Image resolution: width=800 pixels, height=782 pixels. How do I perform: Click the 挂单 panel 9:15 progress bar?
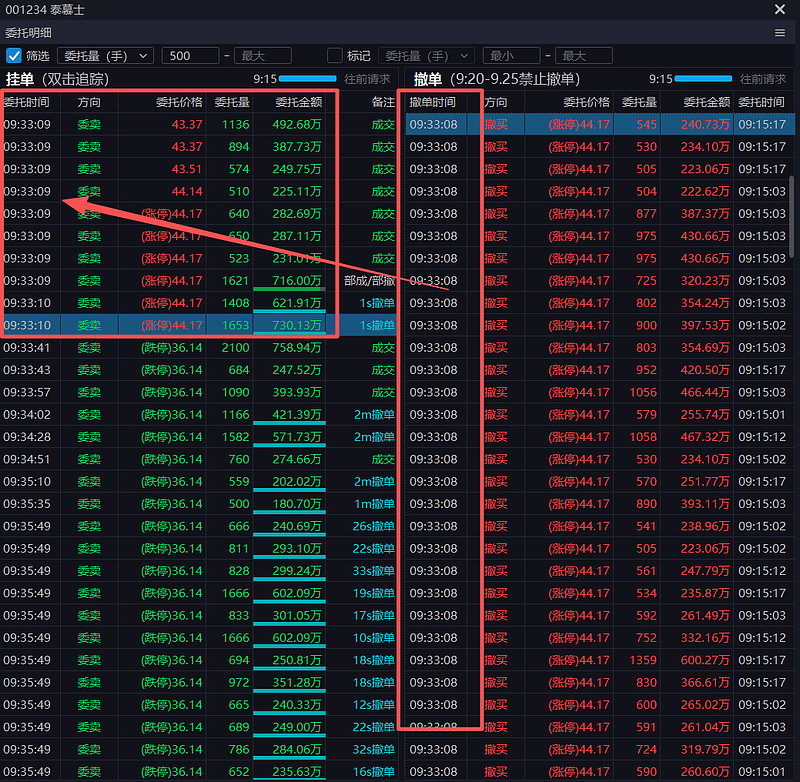tap(308, 79)
